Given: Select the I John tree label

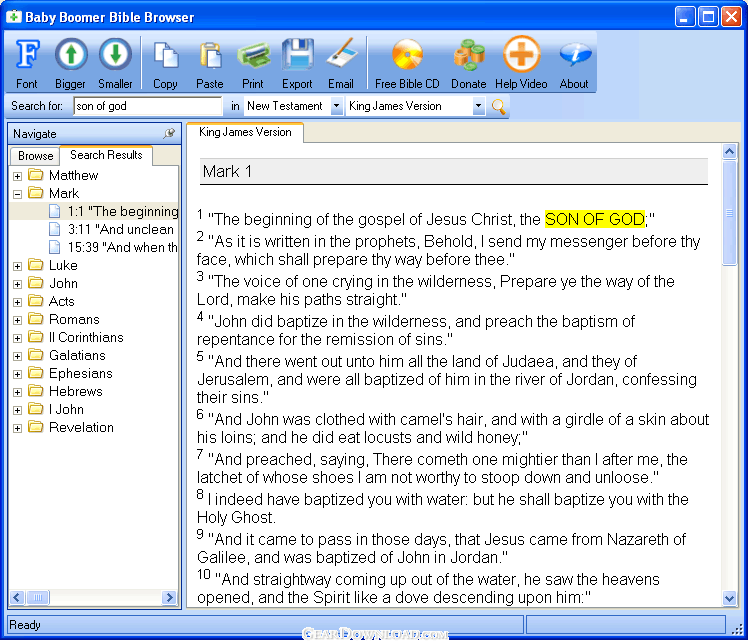Looking at the screenshot, I should pyautogui.click(x=66, y=410).
